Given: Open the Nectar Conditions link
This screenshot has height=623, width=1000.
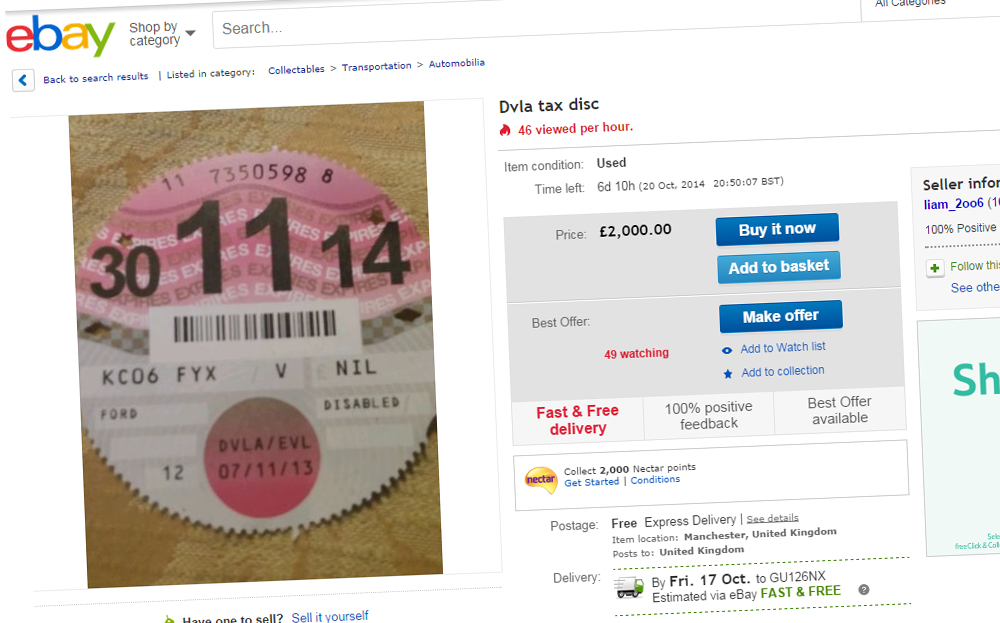Looking at the screenshot, I should (x=655, y=480).
